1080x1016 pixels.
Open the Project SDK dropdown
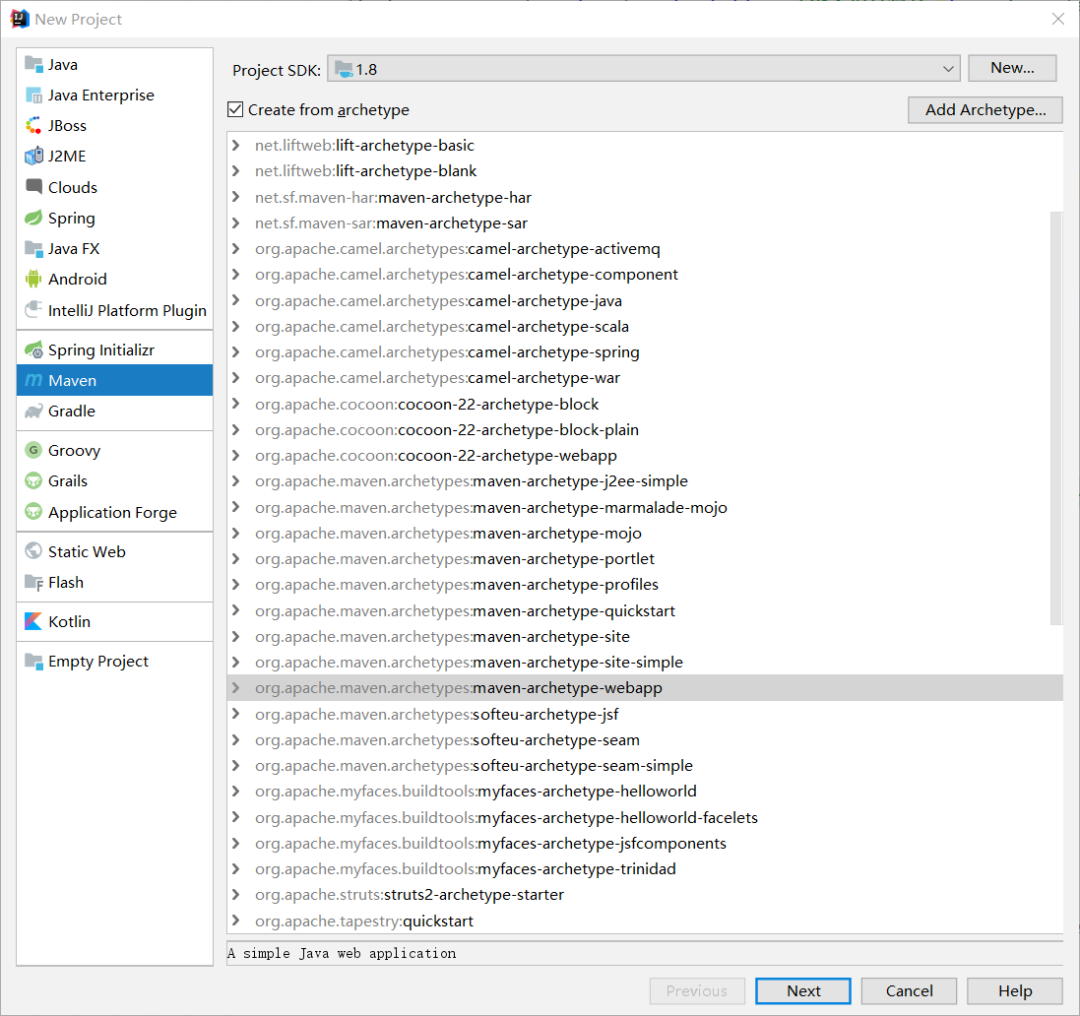click(x=643, y=69)
